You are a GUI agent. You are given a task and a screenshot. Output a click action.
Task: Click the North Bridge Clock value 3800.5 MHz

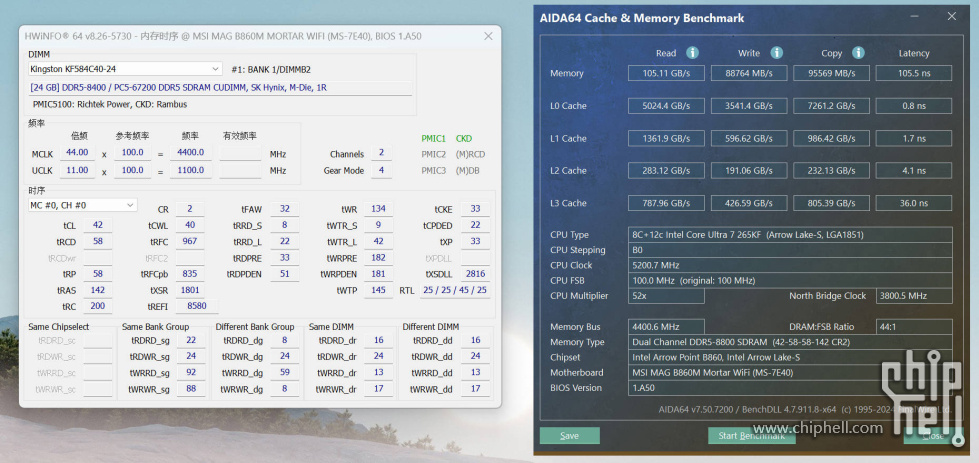(x=914, y=296)
